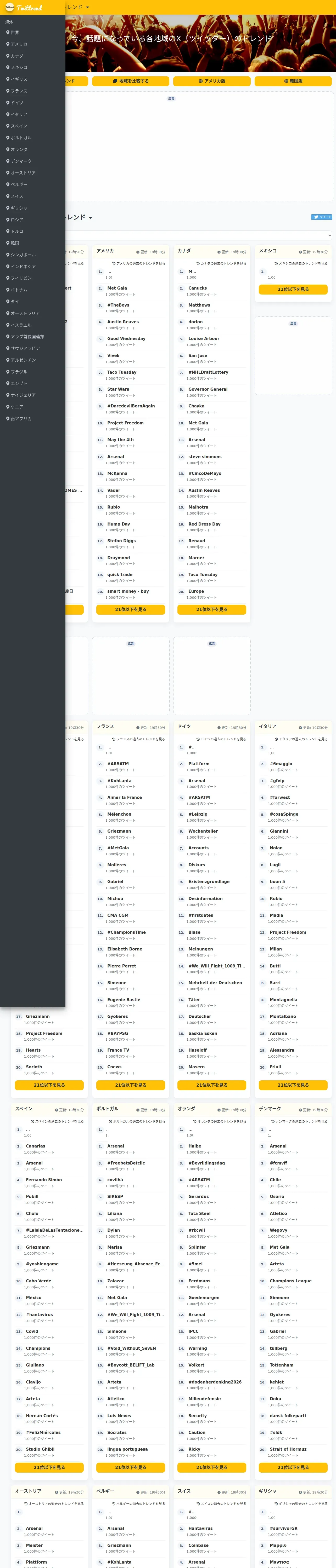View past trends for メキシコ

point(301,264)
